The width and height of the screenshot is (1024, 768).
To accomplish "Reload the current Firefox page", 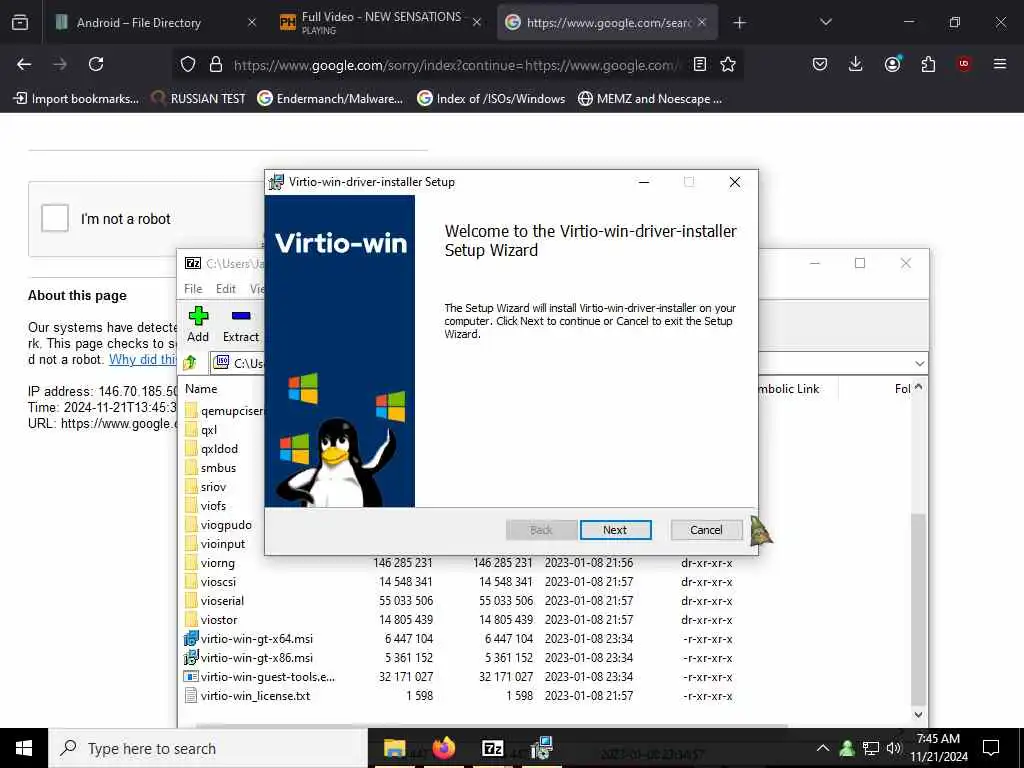I will (96, 64).
